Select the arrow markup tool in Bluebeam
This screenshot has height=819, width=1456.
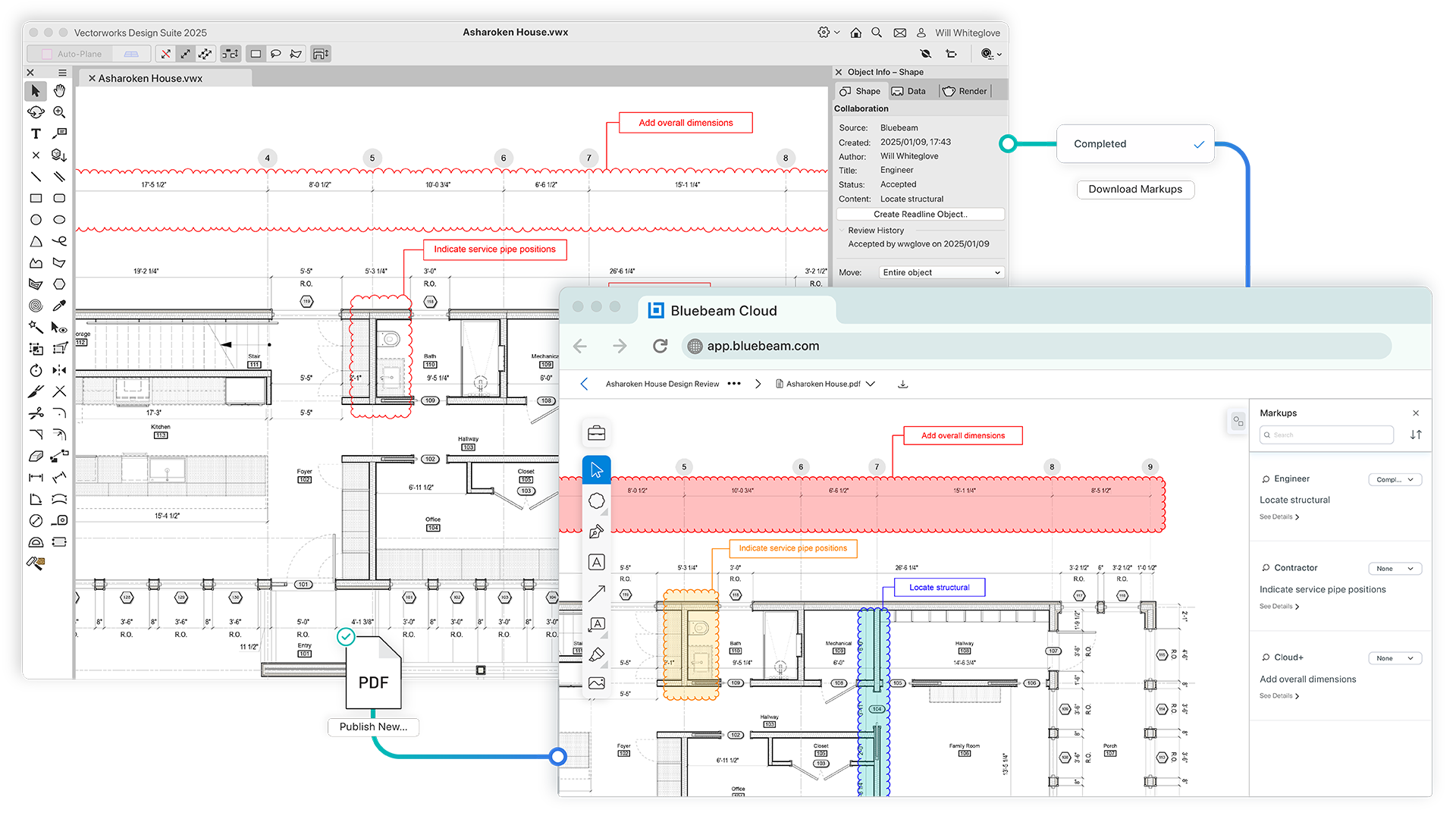tap(597, 592)
